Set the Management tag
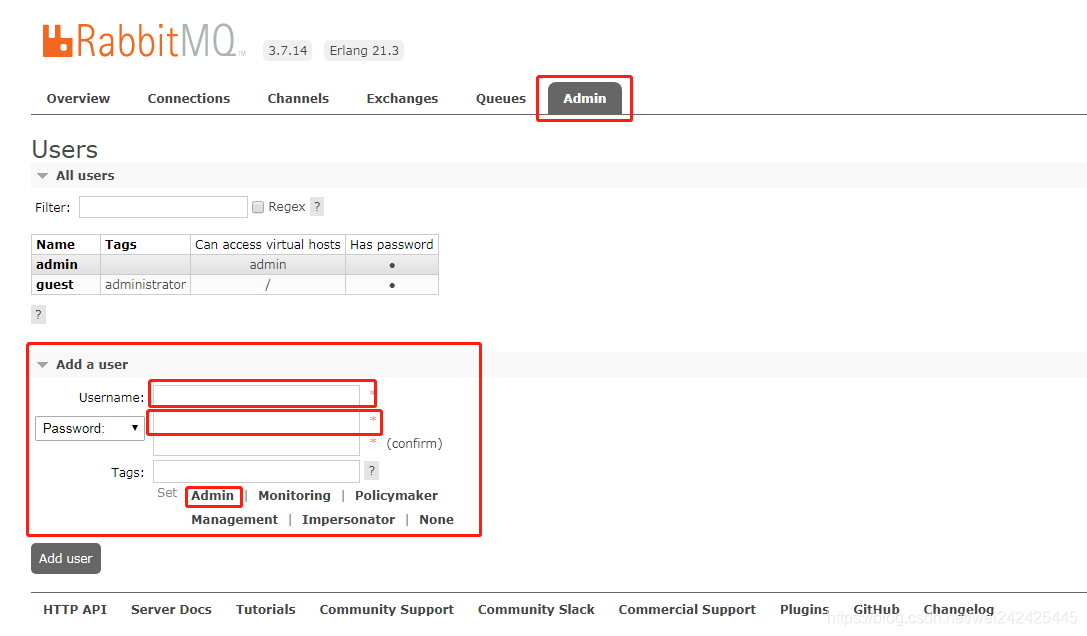 [x=234, y=519]
